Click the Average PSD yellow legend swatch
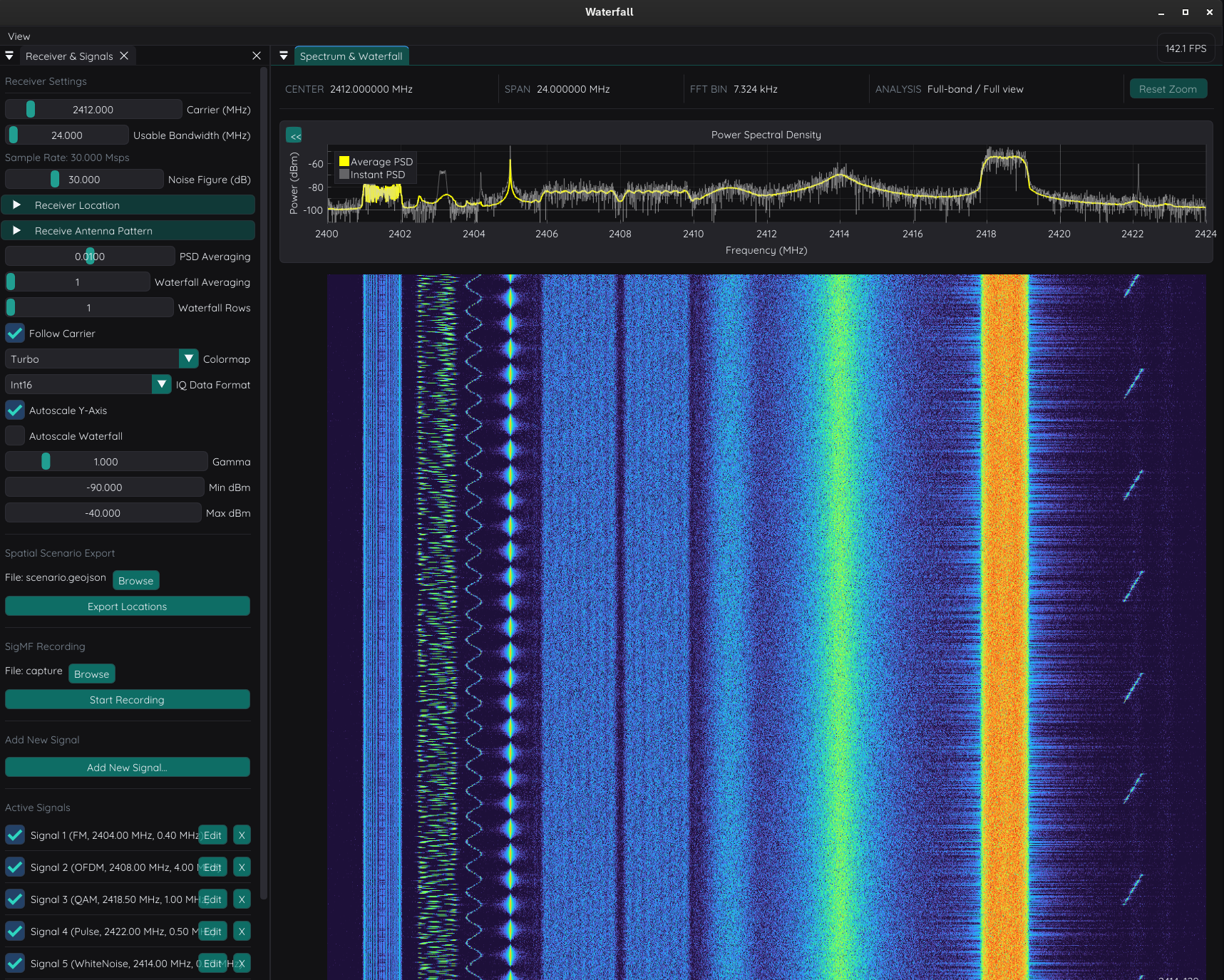This screenshot has height=980, width=1224. pos(344,162)
